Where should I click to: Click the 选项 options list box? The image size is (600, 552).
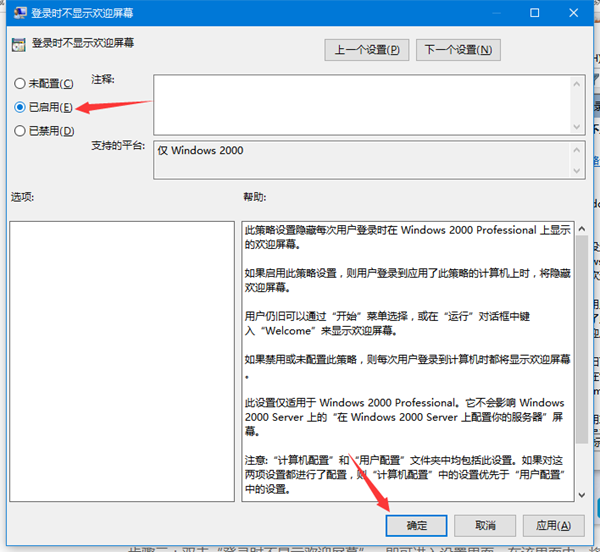point(122,361)
